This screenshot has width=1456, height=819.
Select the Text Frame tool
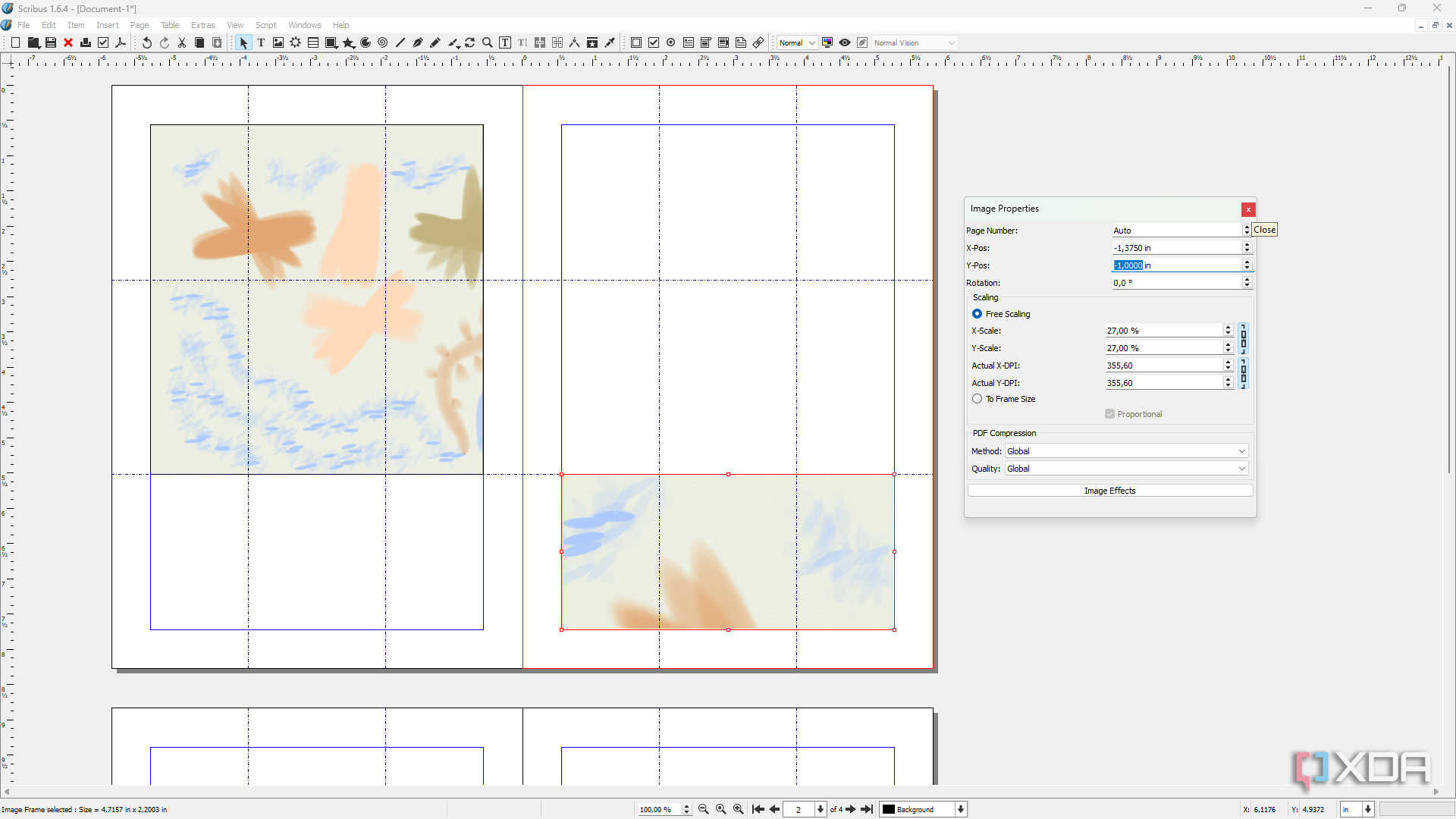(261, 43)
